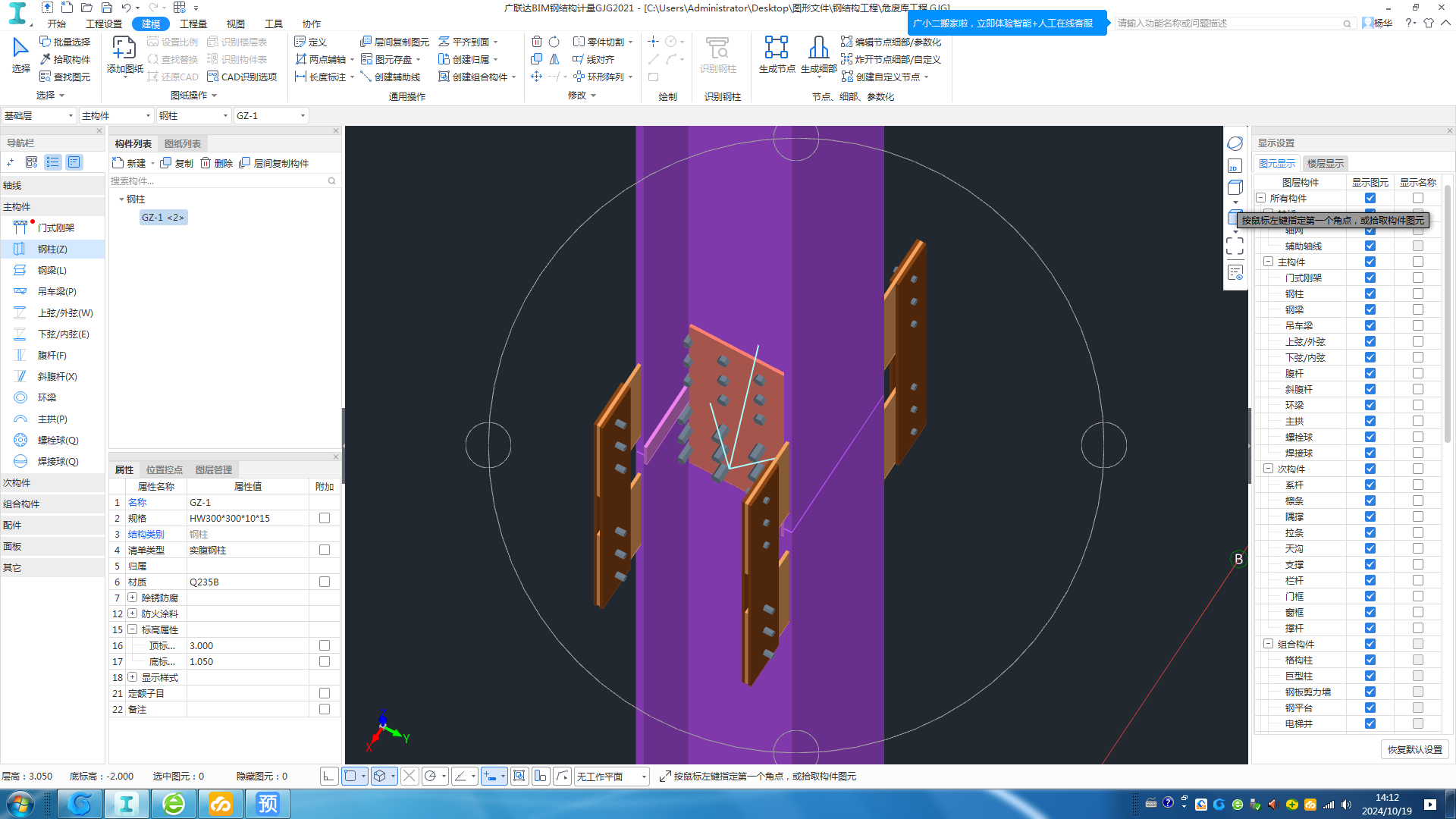
Task: Click 恢复默认设置 button
Action: tap(1414, 749)
